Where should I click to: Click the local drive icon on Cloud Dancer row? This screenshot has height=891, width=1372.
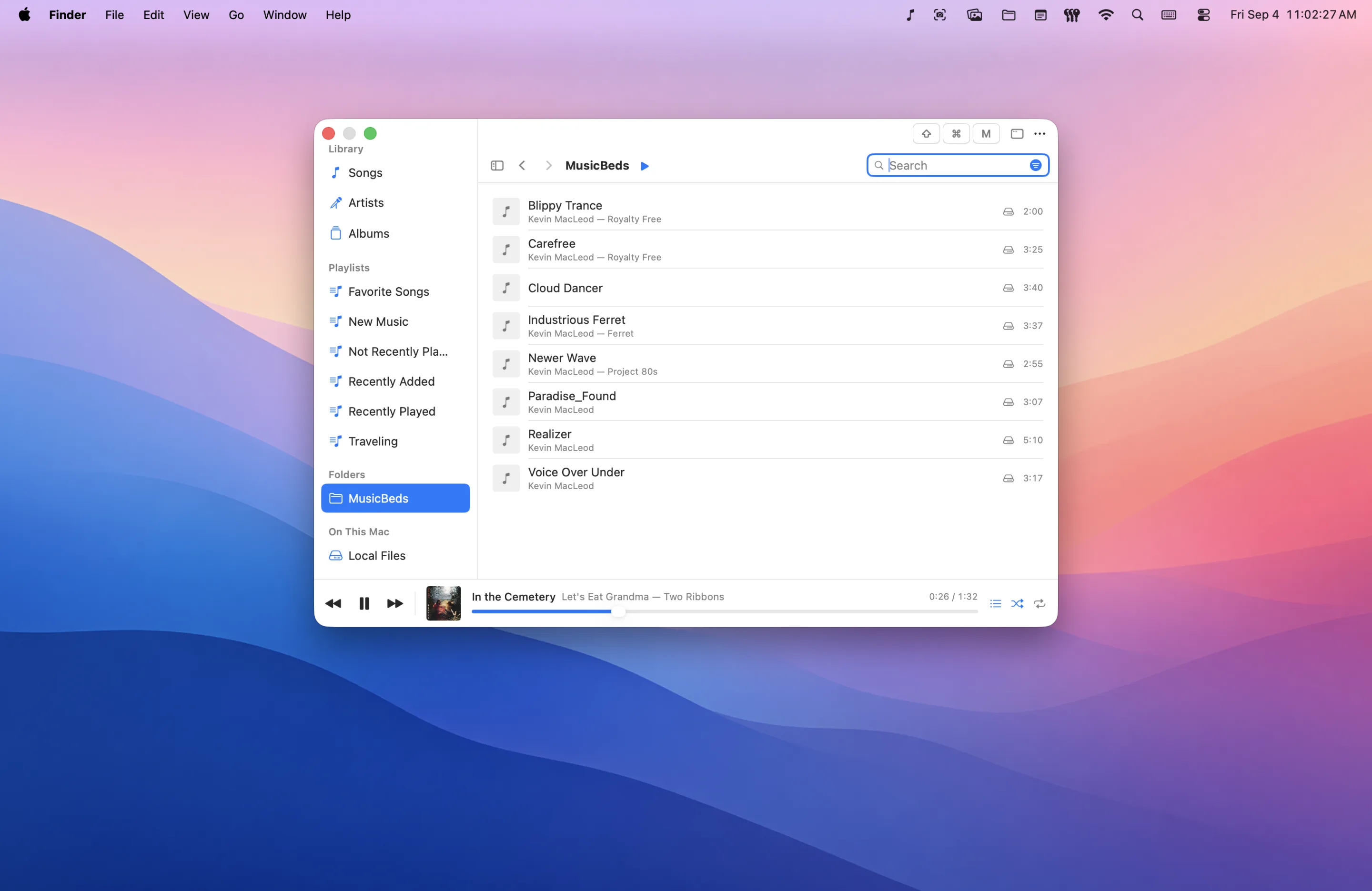1008,288
